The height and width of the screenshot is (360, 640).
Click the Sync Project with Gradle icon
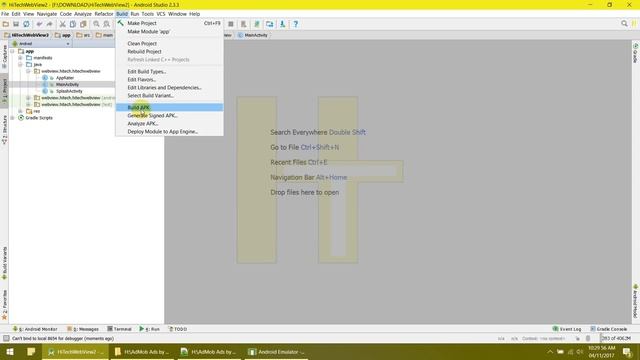coord(257,24)
